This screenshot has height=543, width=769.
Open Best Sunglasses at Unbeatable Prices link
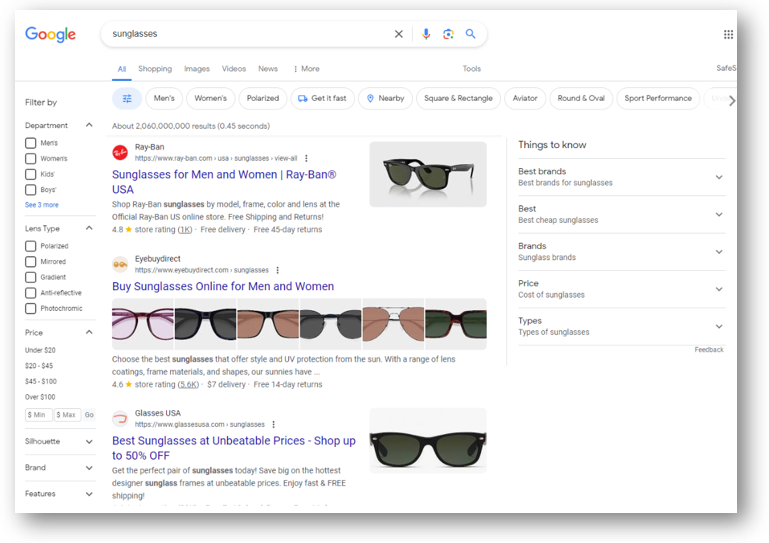[234, 448]
